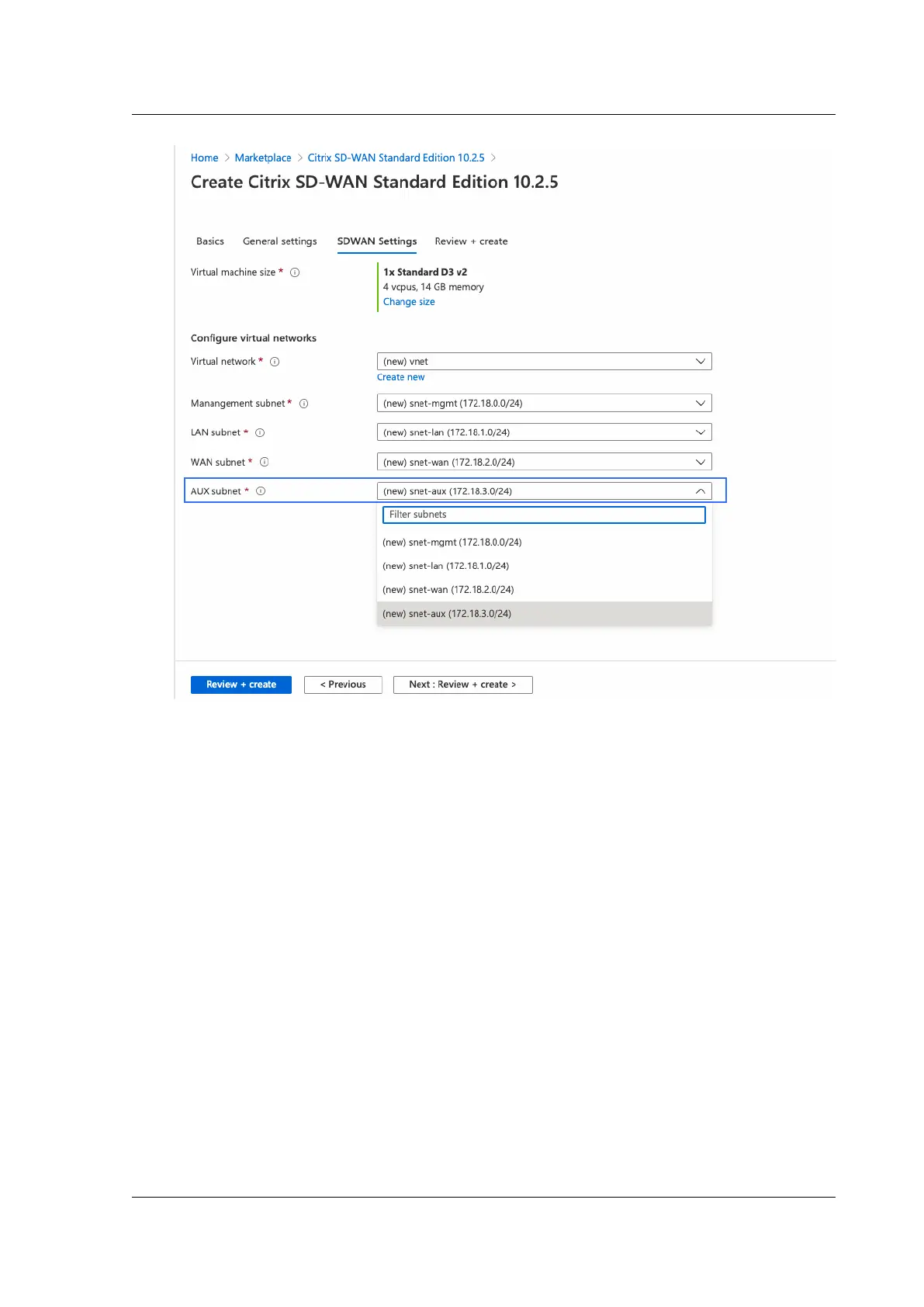The image size is (924, 1307).
Task: Expand the LAN subnet snet-lan dropdown
Action: [x=544, y=432]
